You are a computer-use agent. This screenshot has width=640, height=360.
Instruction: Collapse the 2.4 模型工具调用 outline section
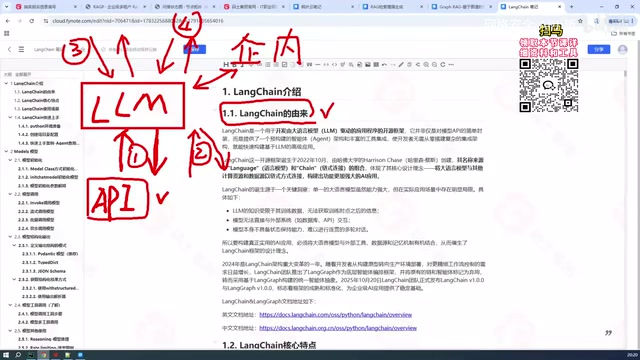[x=10, y=305]
